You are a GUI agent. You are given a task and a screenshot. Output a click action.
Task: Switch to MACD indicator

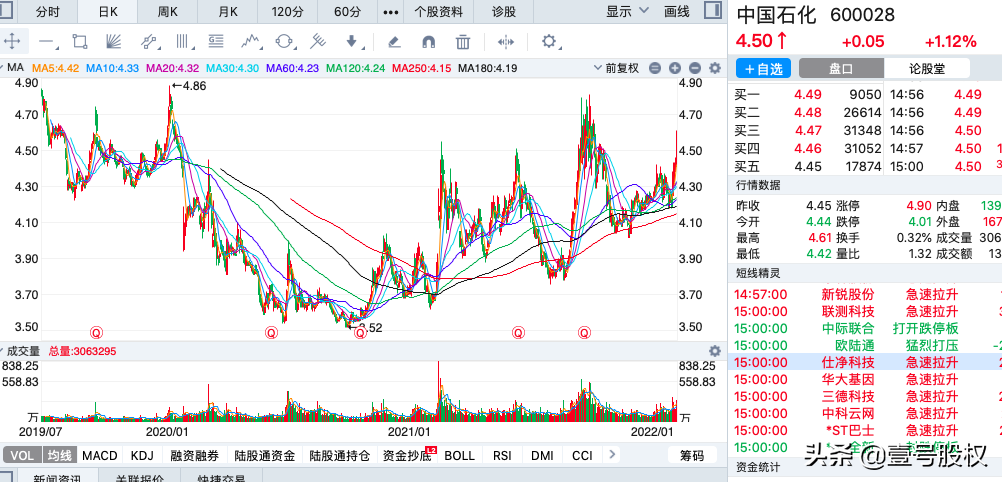click(100, 455)
